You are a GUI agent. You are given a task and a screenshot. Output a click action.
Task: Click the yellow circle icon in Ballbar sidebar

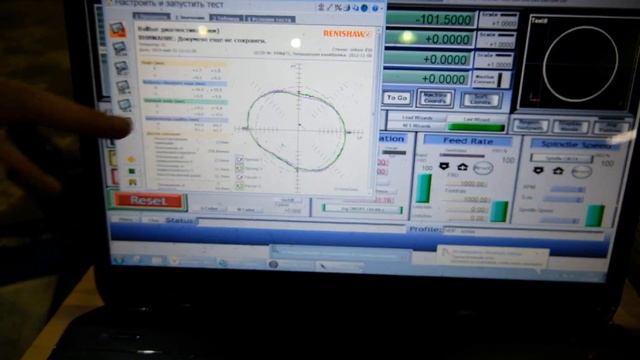click(131, 159)
